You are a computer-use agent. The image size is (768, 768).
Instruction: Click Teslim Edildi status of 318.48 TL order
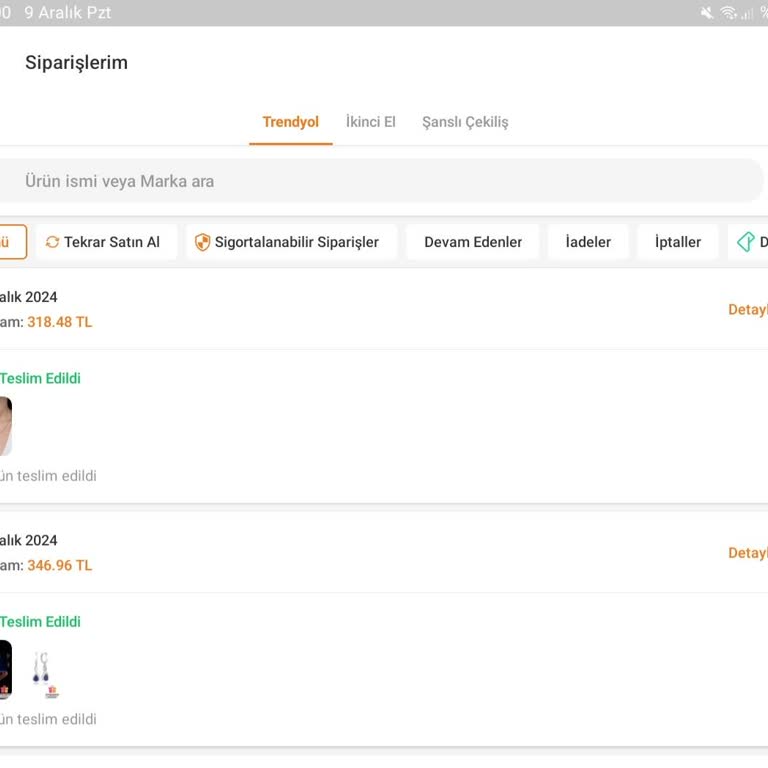pos(40,378)
